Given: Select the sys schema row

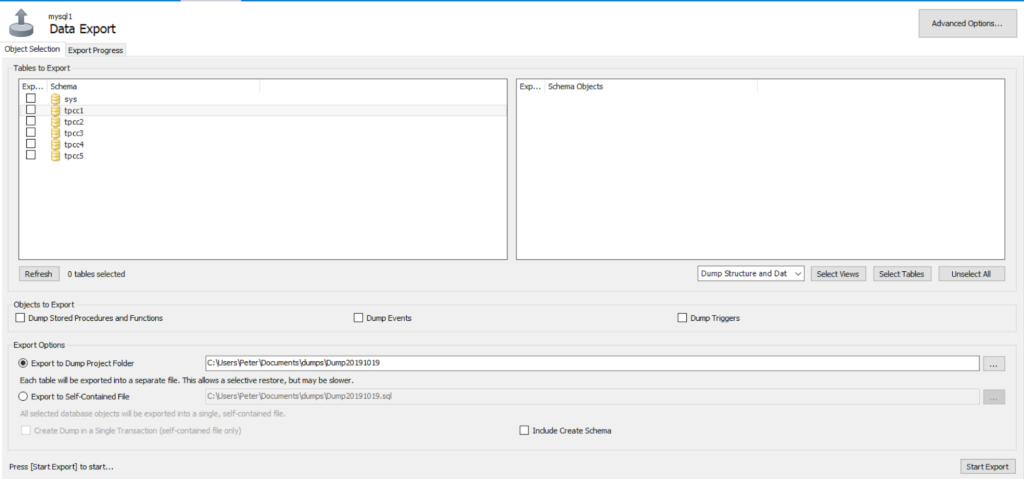Looking at the screenshot, I should point(263,99).
